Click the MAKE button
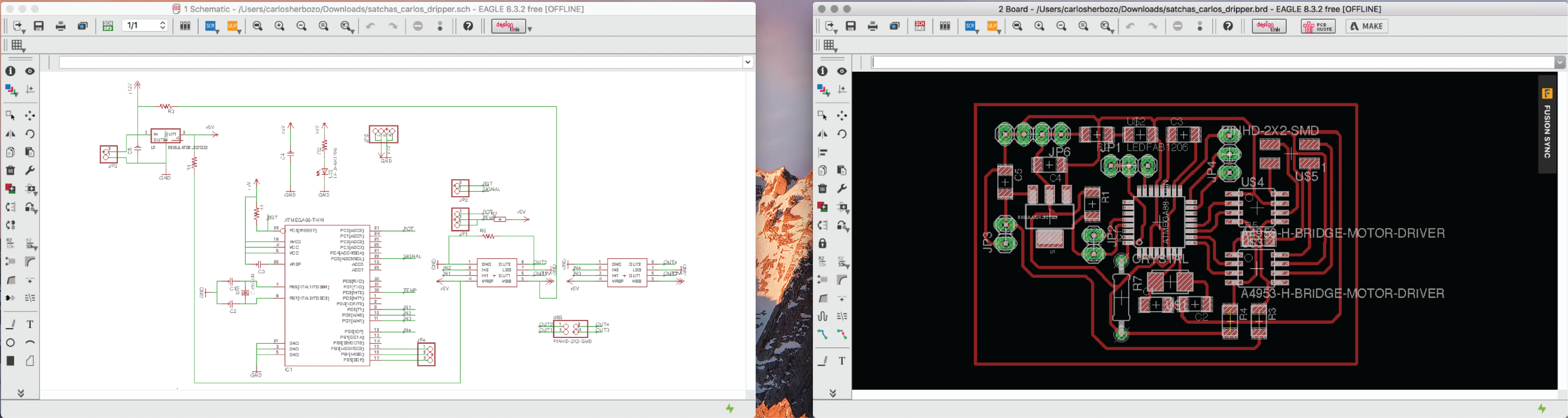 1367,26
